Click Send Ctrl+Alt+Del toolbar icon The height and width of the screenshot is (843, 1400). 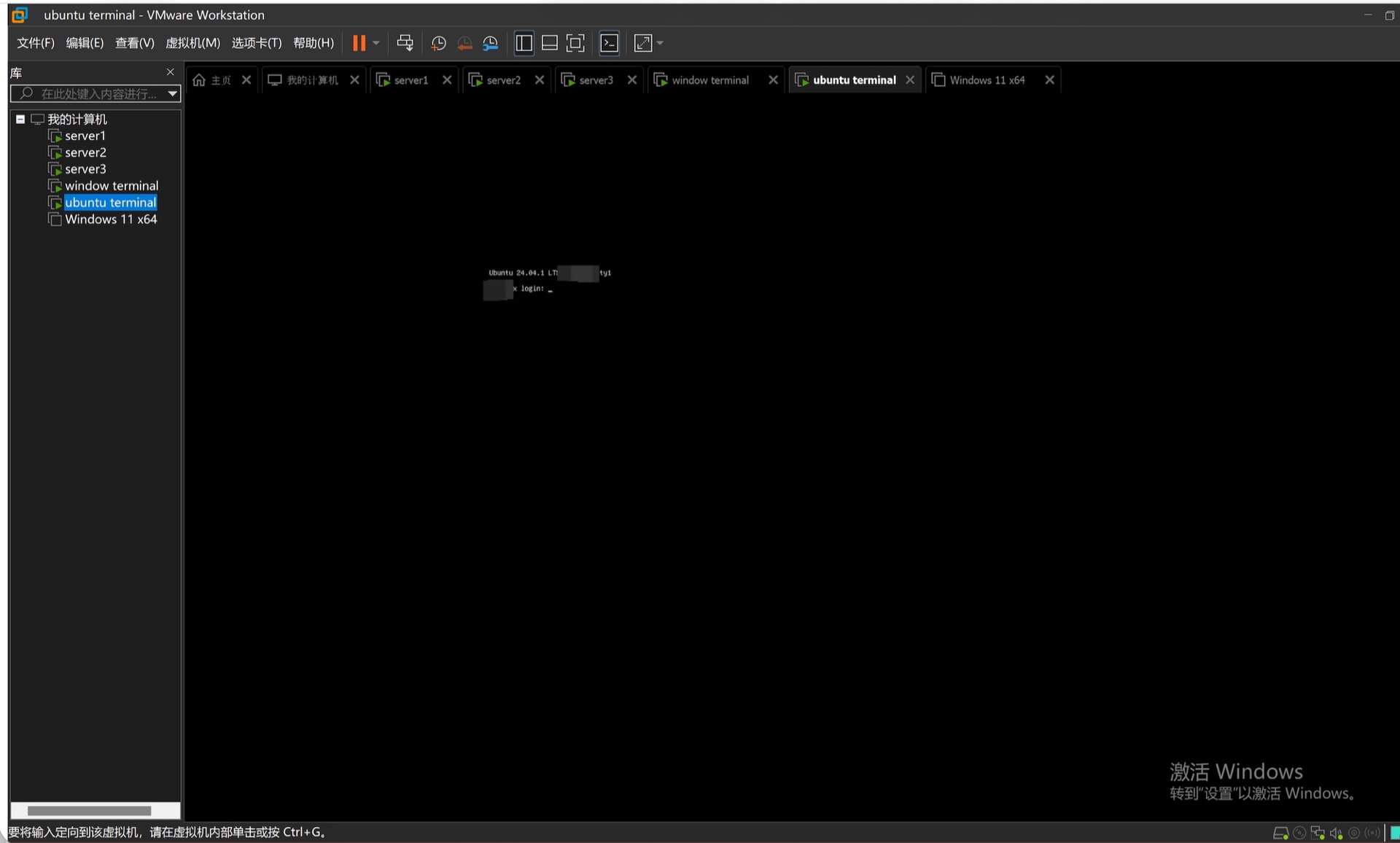pos(405,43)
